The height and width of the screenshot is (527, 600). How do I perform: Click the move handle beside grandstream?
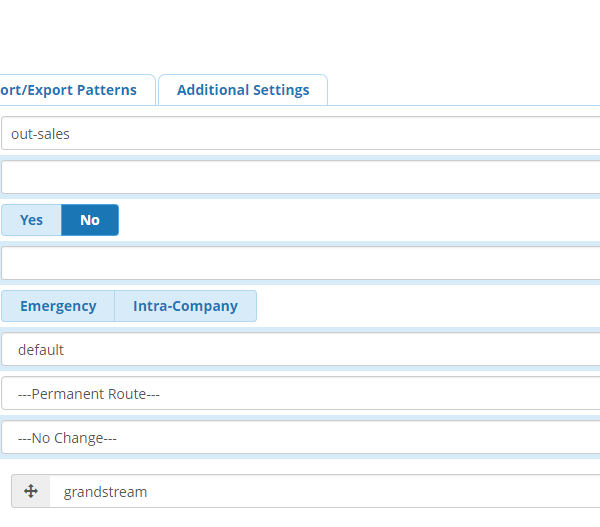tap(31, 491)
